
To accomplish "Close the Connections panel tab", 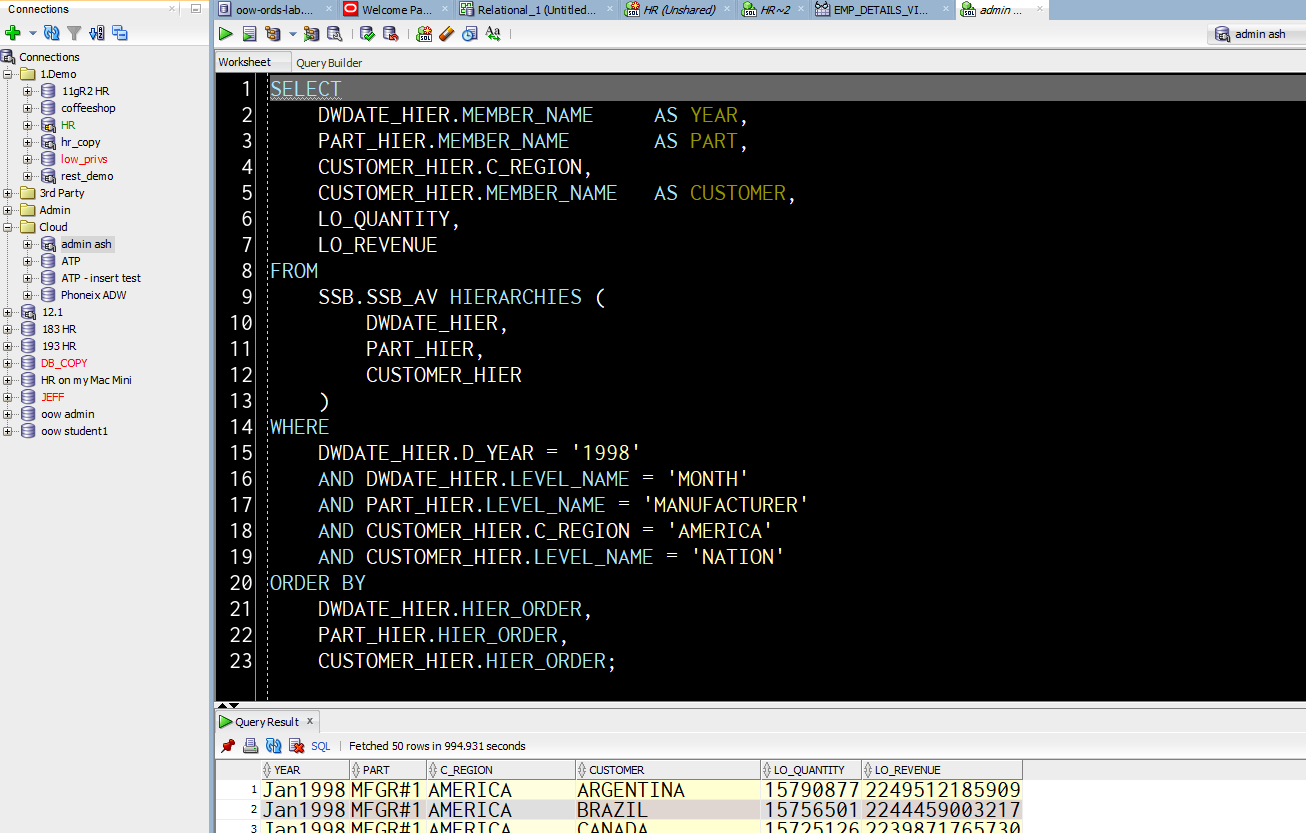I will click(172, 9).
